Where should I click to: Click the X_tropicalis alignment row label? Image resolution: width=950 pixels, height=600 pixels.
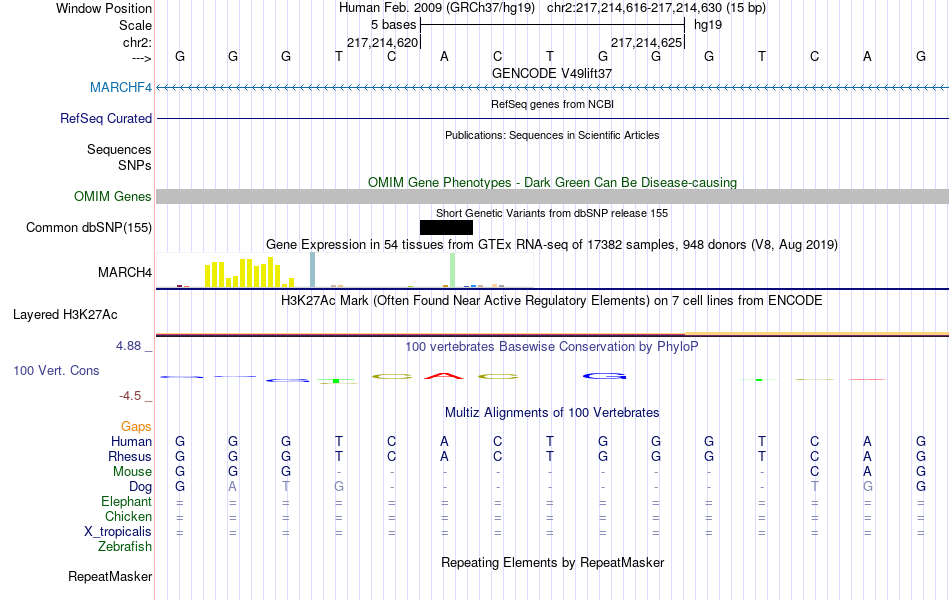(118, 532)
